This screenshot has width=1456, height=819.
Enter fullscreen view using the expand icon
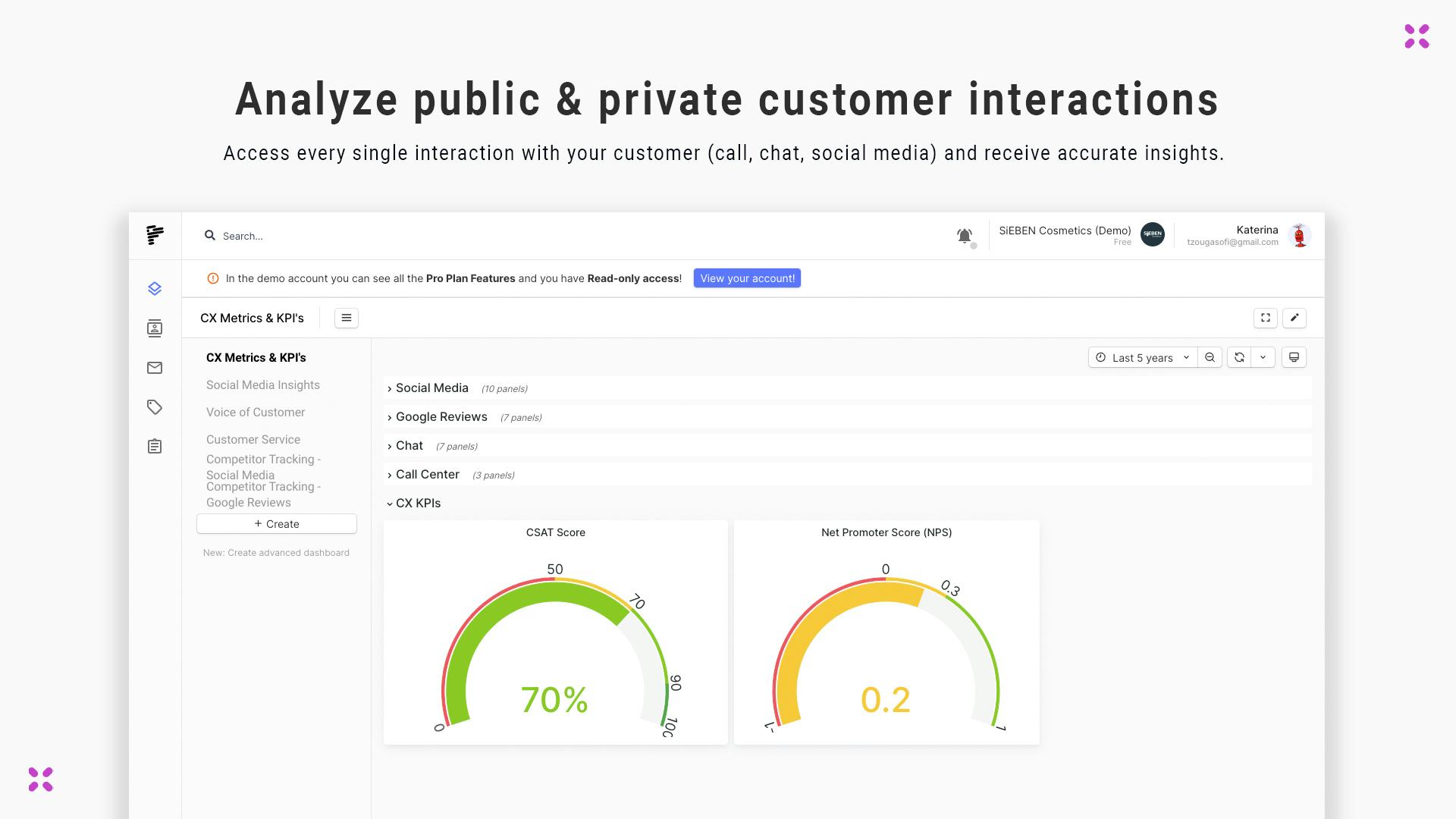(1265, 318)
